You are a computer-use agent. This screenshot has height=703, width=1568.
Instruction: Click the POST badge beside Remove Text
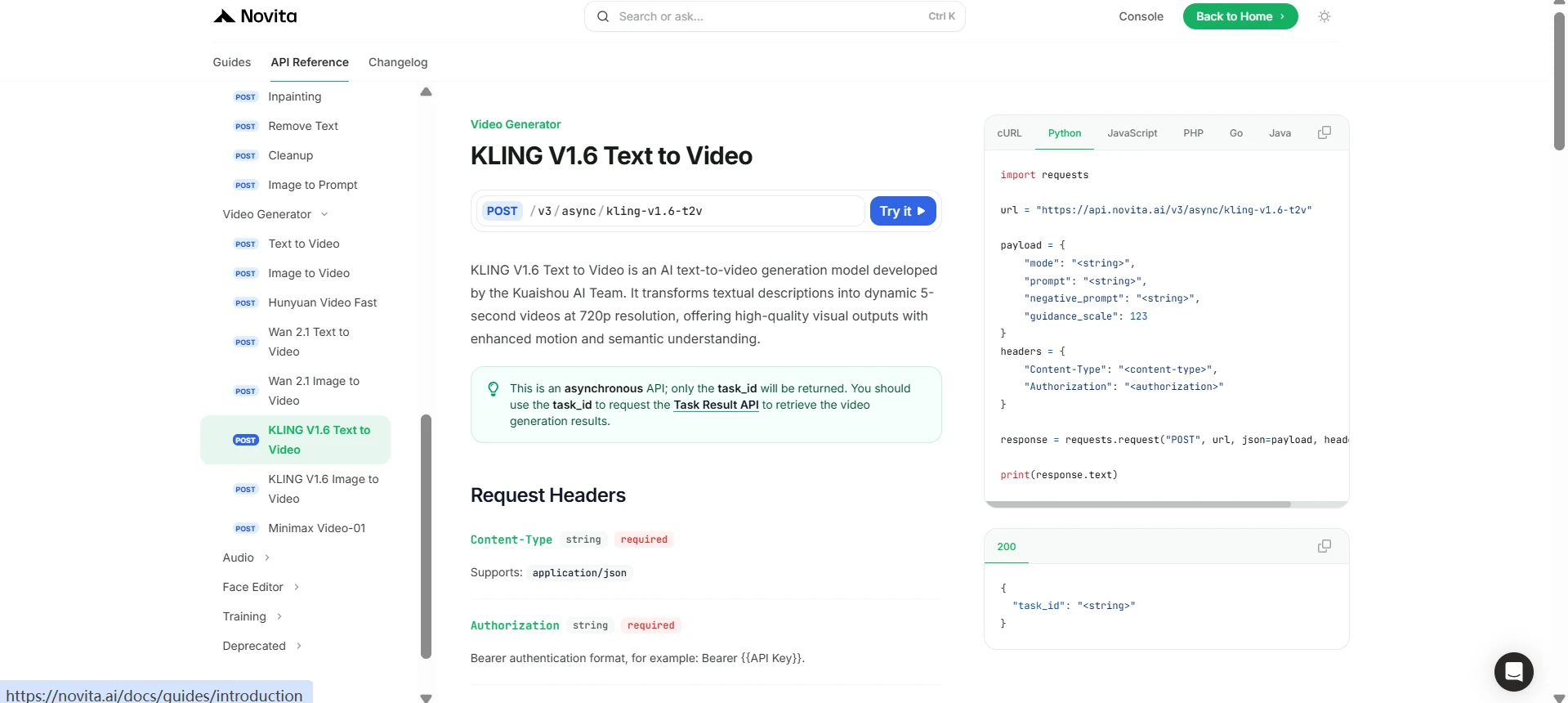coord(245,126)
